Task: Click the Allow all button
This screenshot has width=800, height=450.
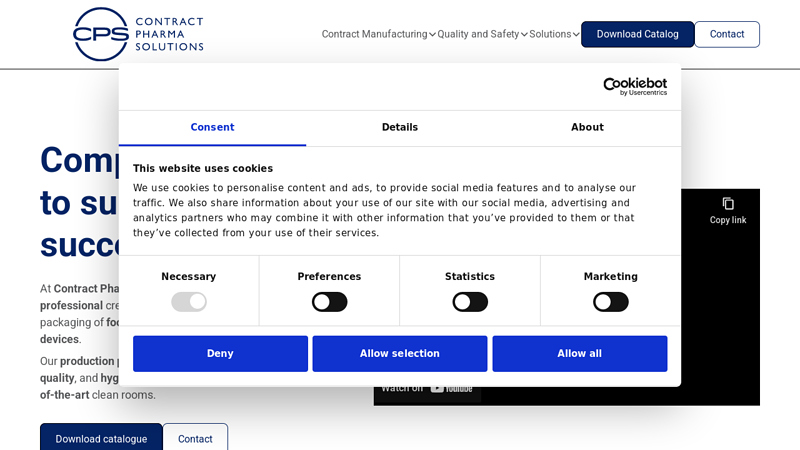Action: [x=580, y=354]
